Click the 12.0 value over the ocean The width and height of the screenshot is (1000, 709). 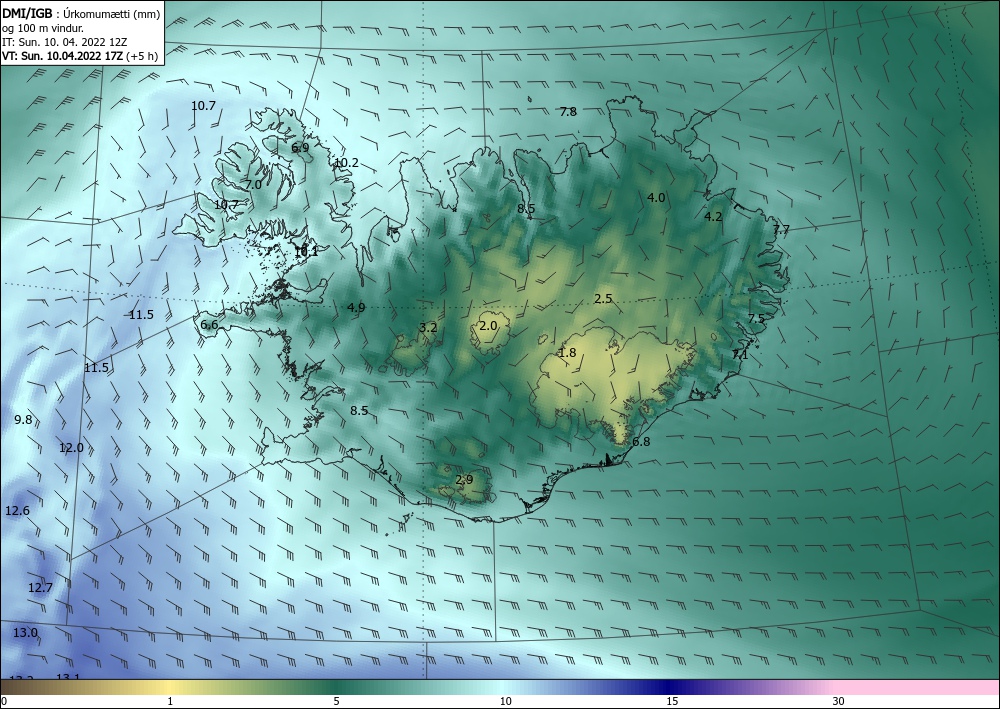[x=71, y=448]
